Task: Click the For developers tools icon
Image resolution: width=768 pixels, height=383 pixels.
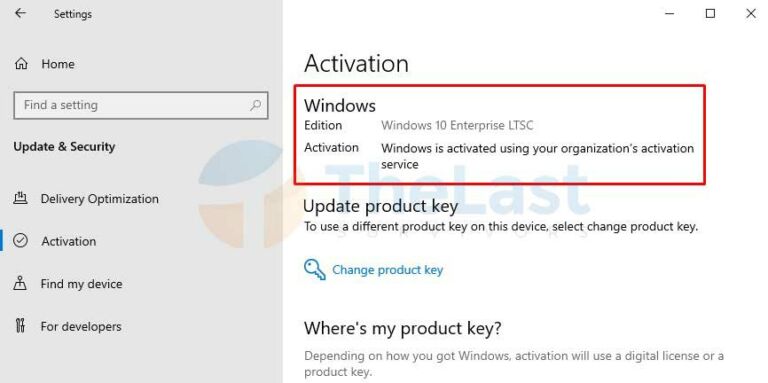Action: pyautogui.click(x=20, y=326)
